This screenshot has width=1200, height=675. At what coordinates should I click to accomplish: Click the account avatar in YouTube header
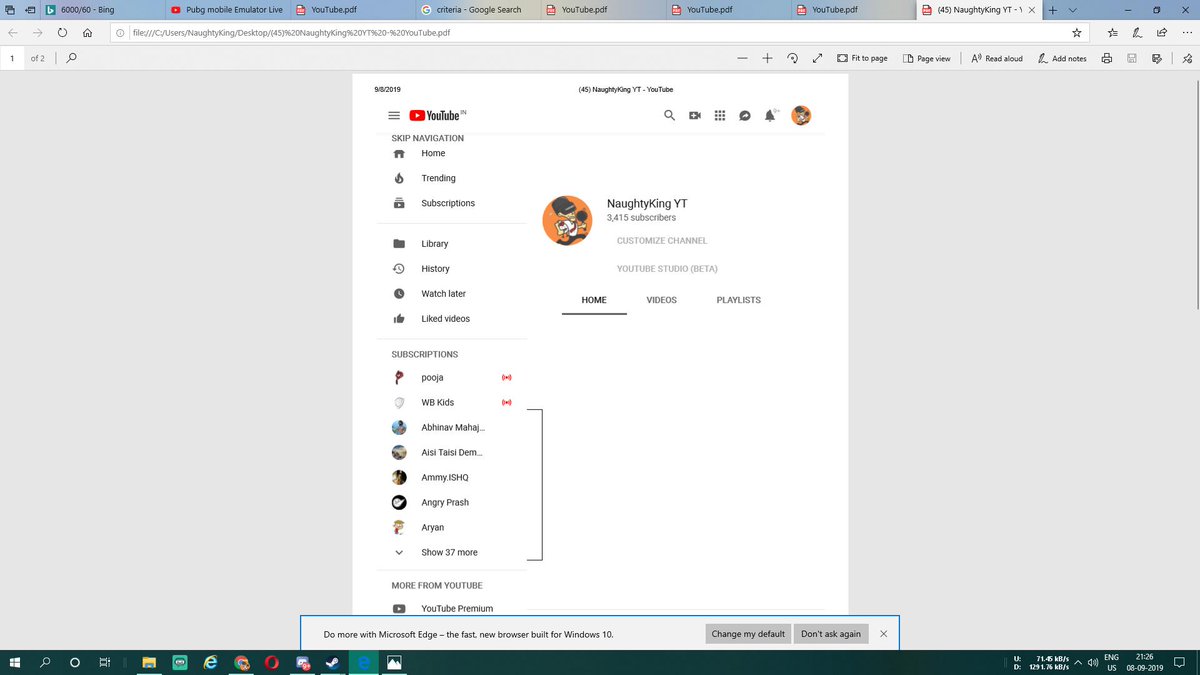pos(801,116)
